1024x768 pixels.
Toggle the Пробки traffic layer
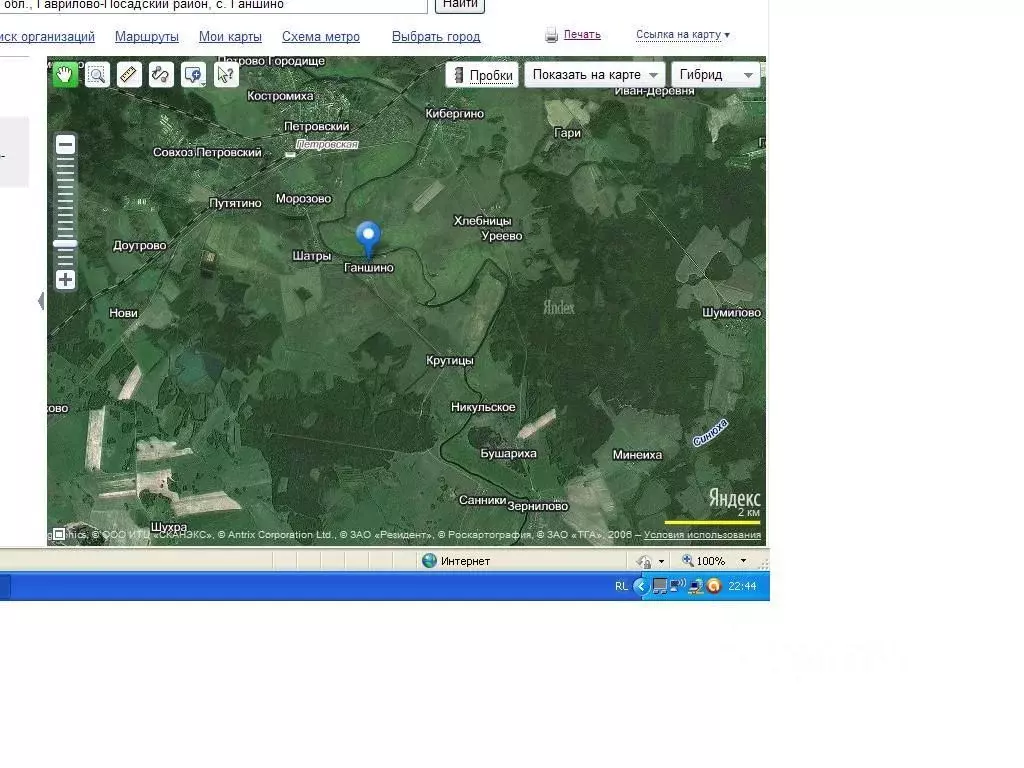[482, 75]
